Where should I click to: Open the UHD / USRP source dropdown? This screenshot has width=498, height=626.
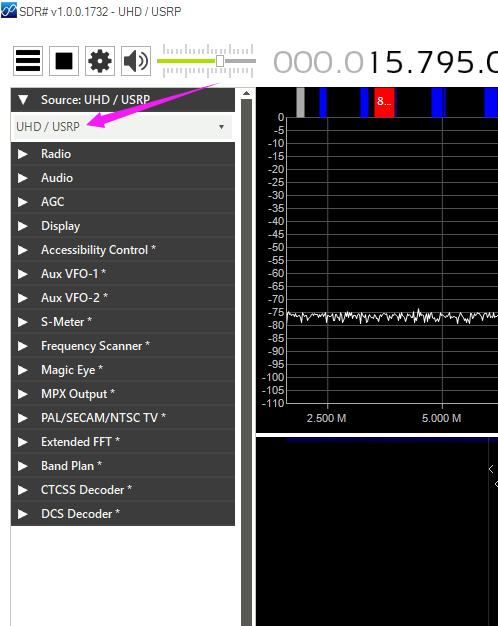(123, 127)
